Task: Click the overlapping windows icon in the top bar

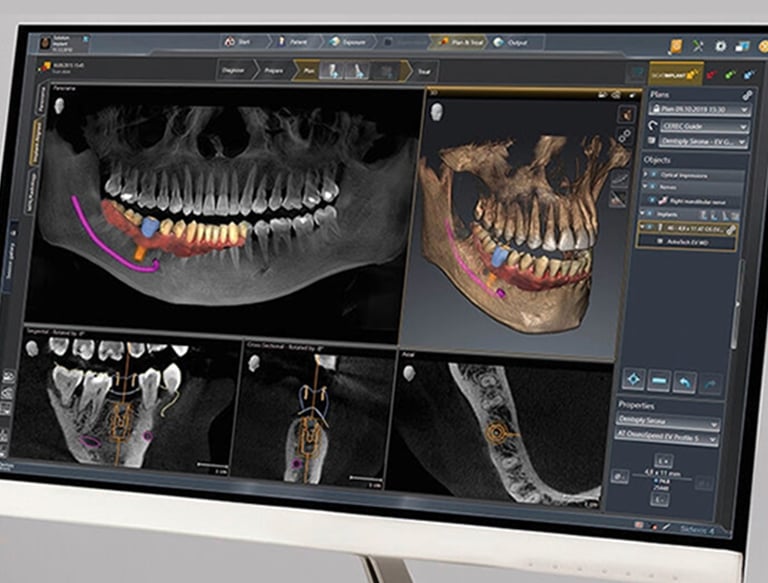Action: [x=742, y=47]
